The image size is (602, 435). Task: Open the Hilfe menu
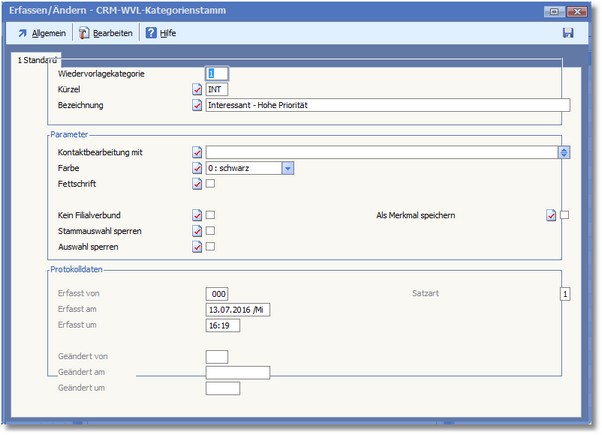(x=161, y=33)
